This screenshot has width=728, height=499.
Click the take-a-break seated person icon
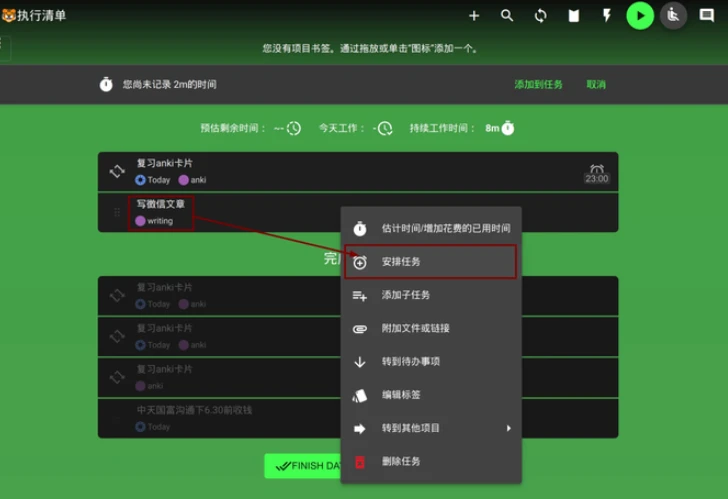pos(673,16)
